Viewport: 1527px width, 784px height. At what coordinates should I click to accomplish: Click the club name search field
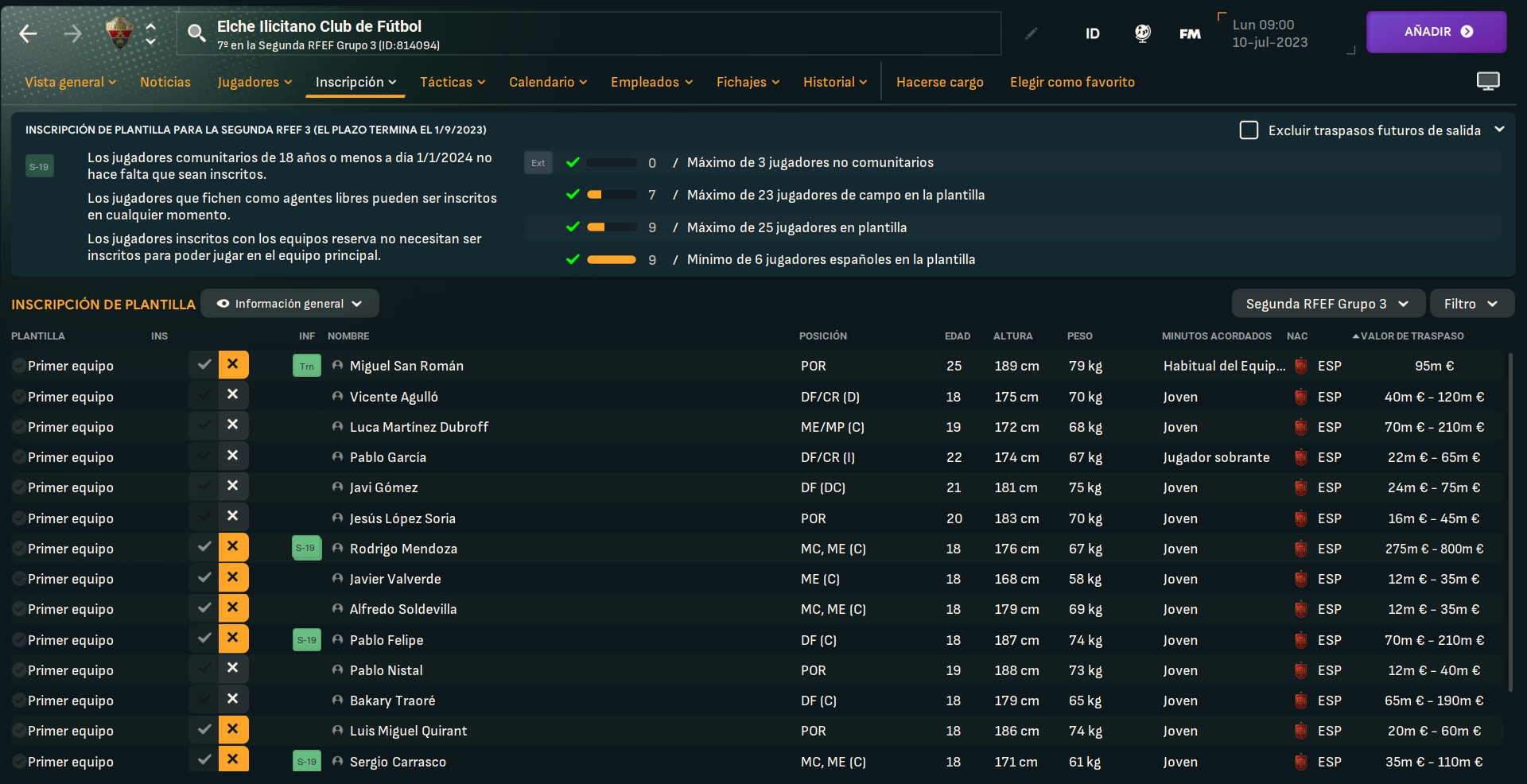[x=589, y=33]
